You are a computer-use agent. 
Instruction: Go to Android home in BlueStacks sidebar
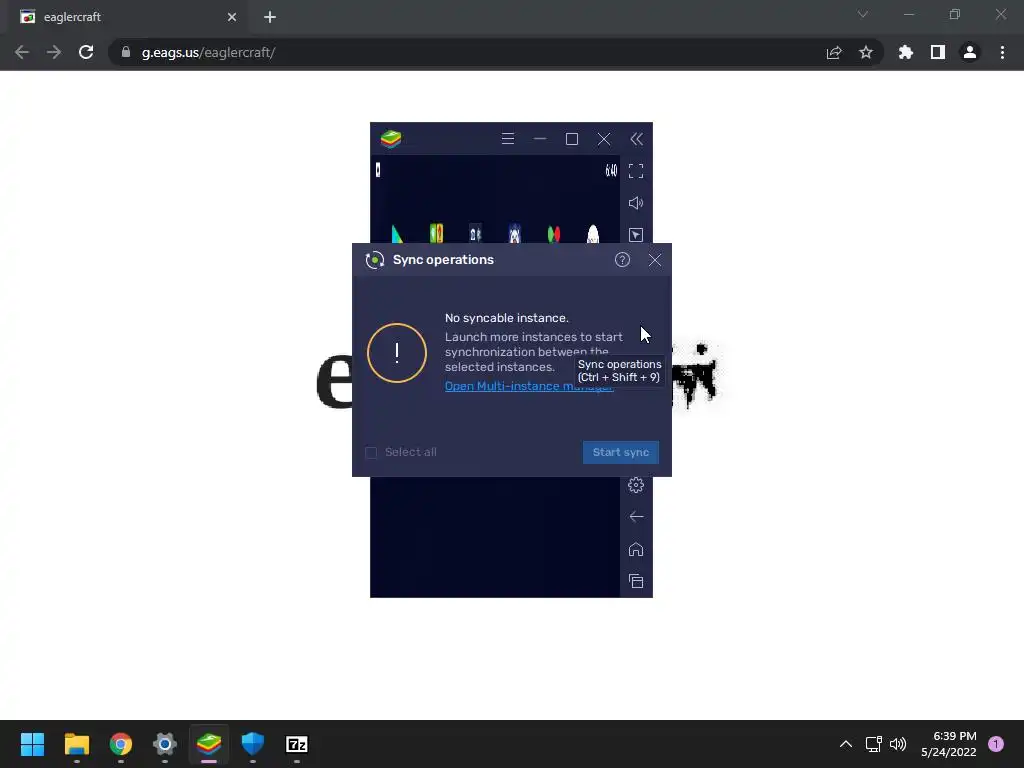point(636,549)
